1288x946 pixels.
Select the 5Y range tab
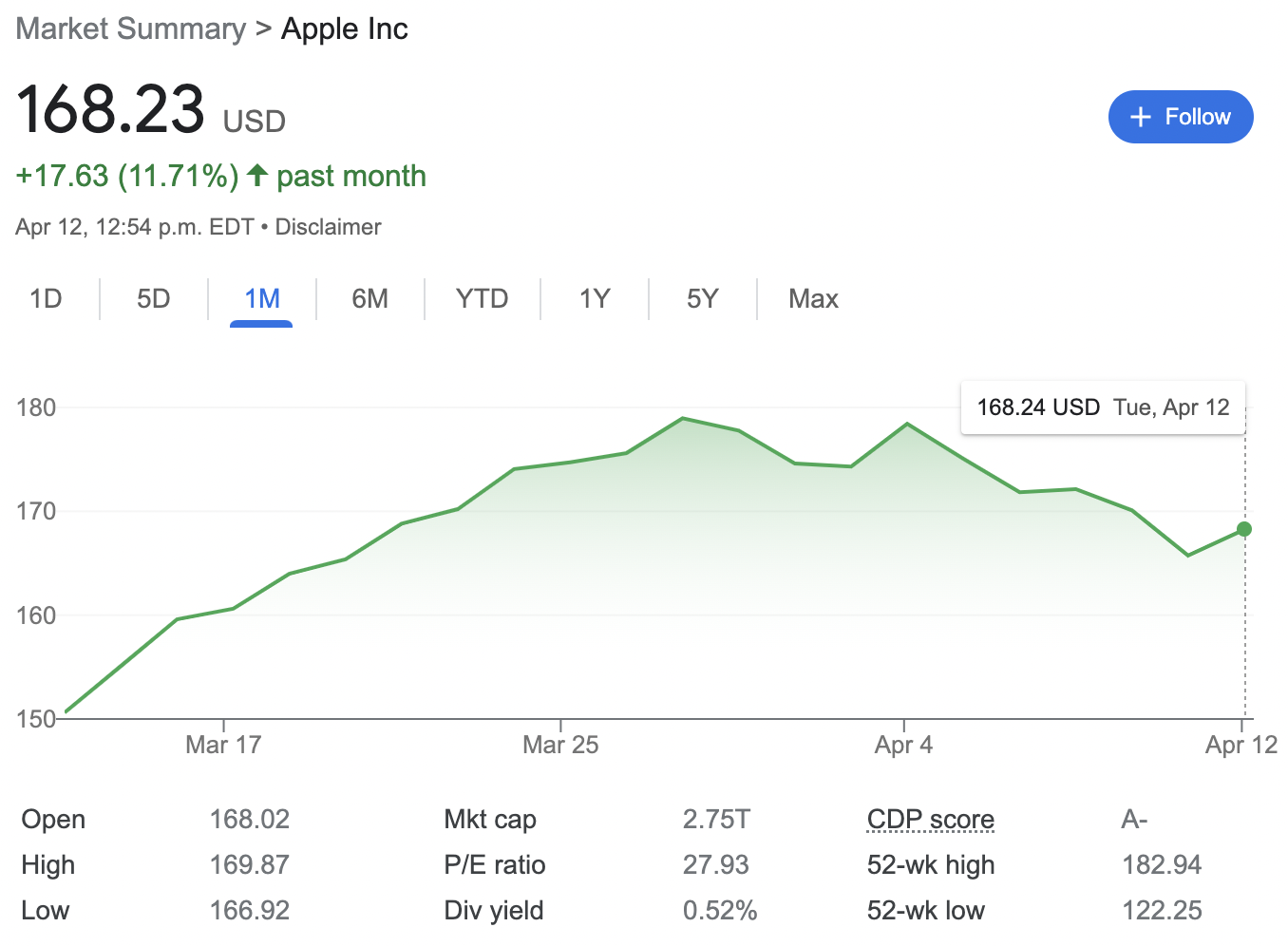[702, 299]
